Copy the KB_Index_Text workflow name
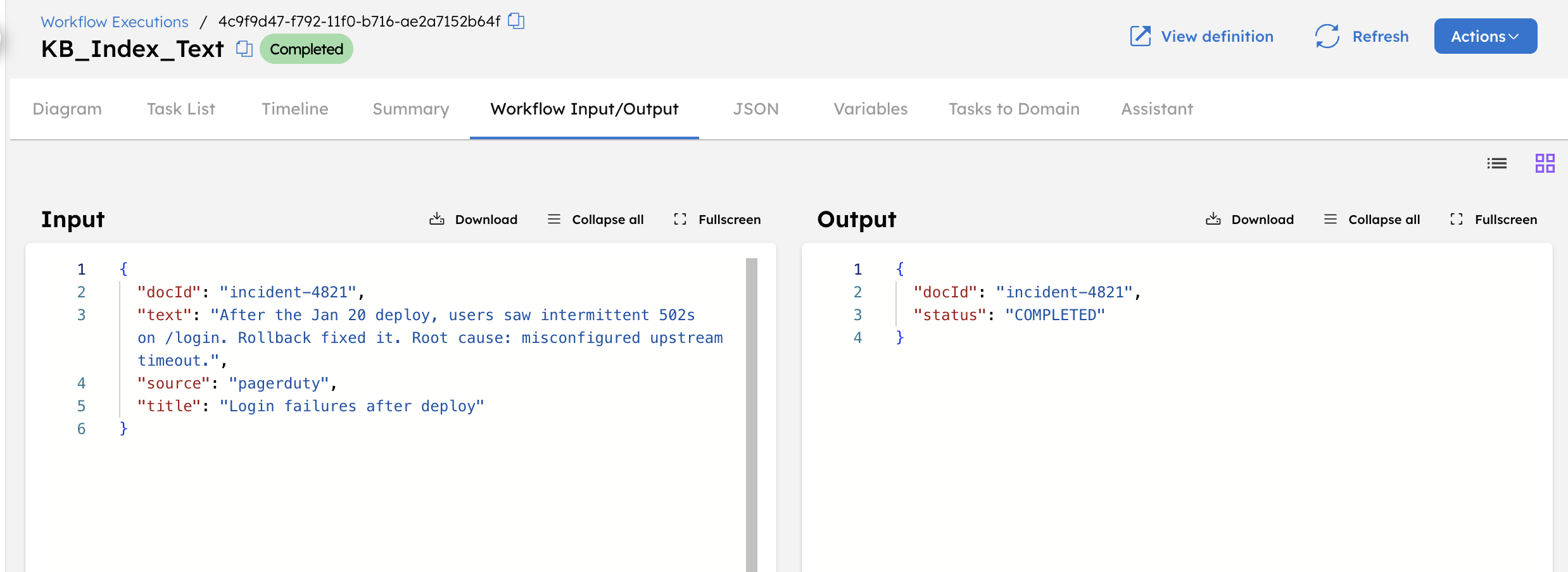The image size is (1568, 572). tap(244, 49)
